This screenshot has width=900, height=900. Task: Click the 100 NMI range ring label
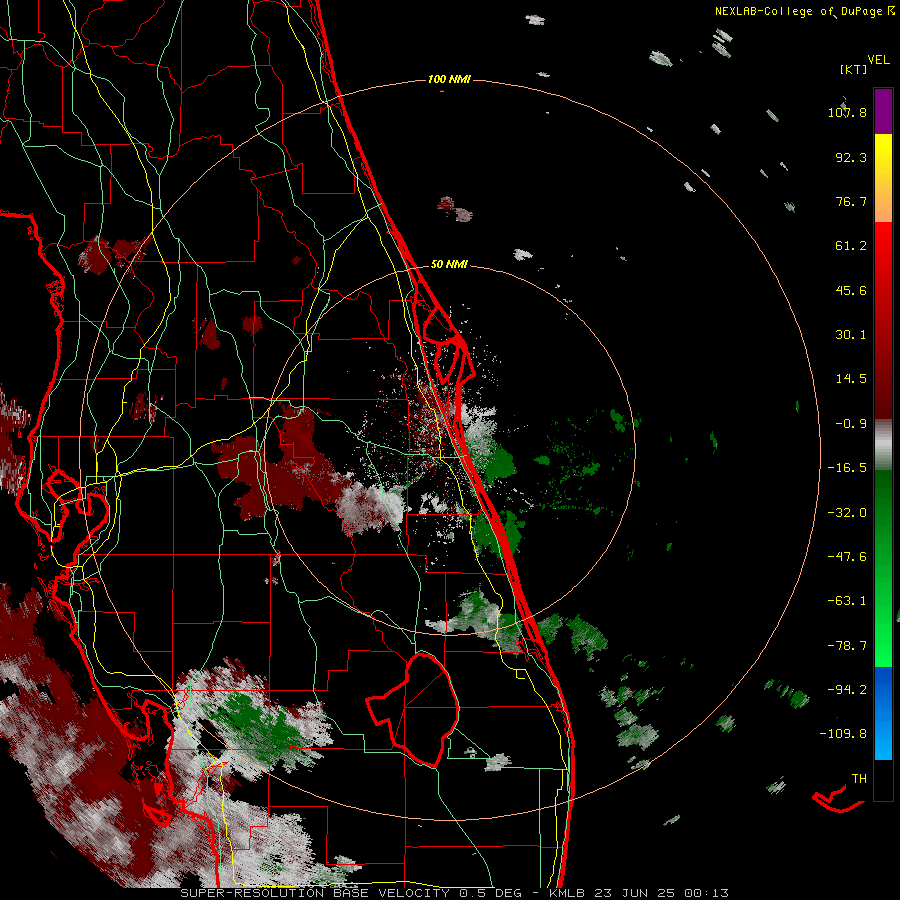click(449, 79)
